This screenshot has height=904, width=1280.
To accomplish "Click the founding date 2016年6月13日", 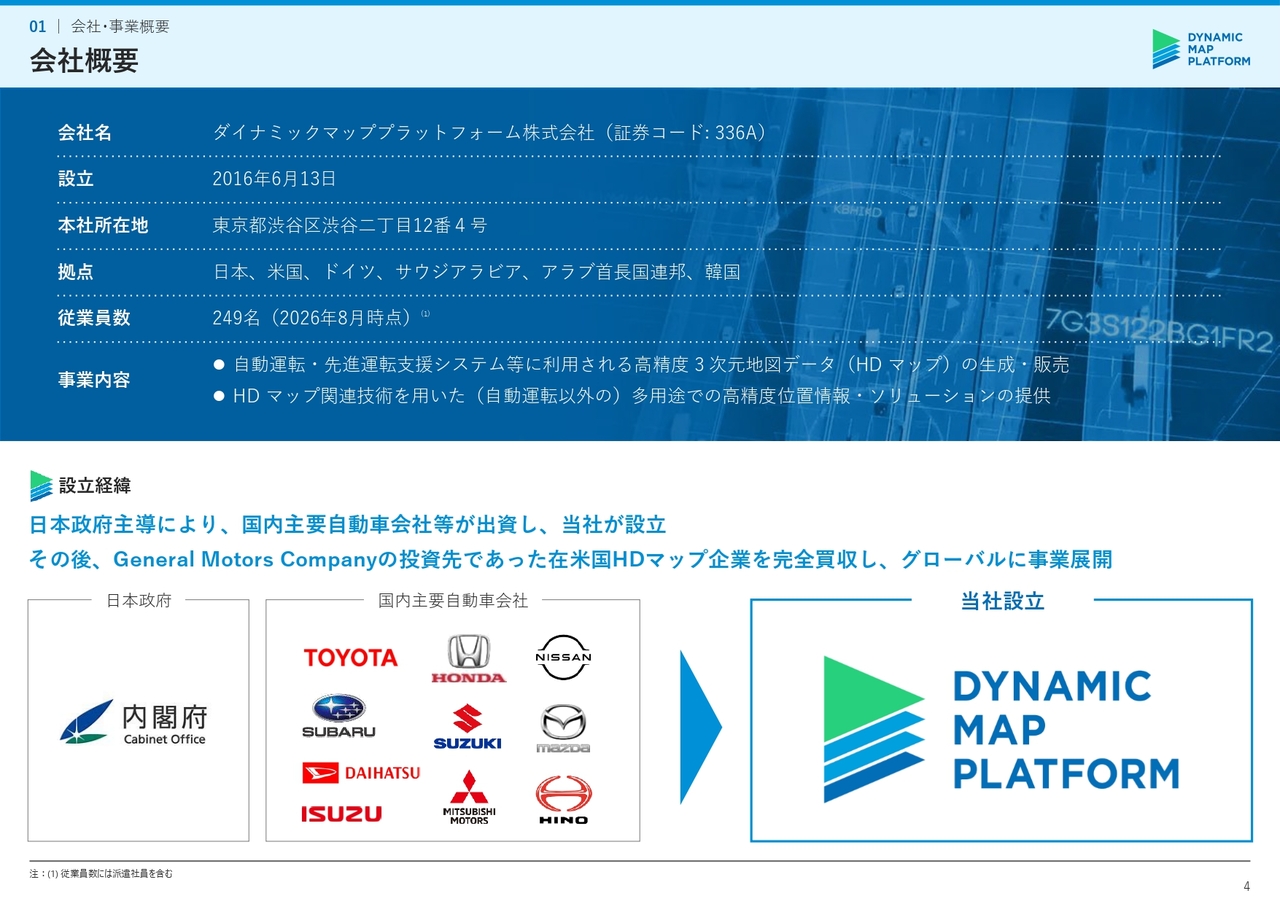I will tap(275, 179).
